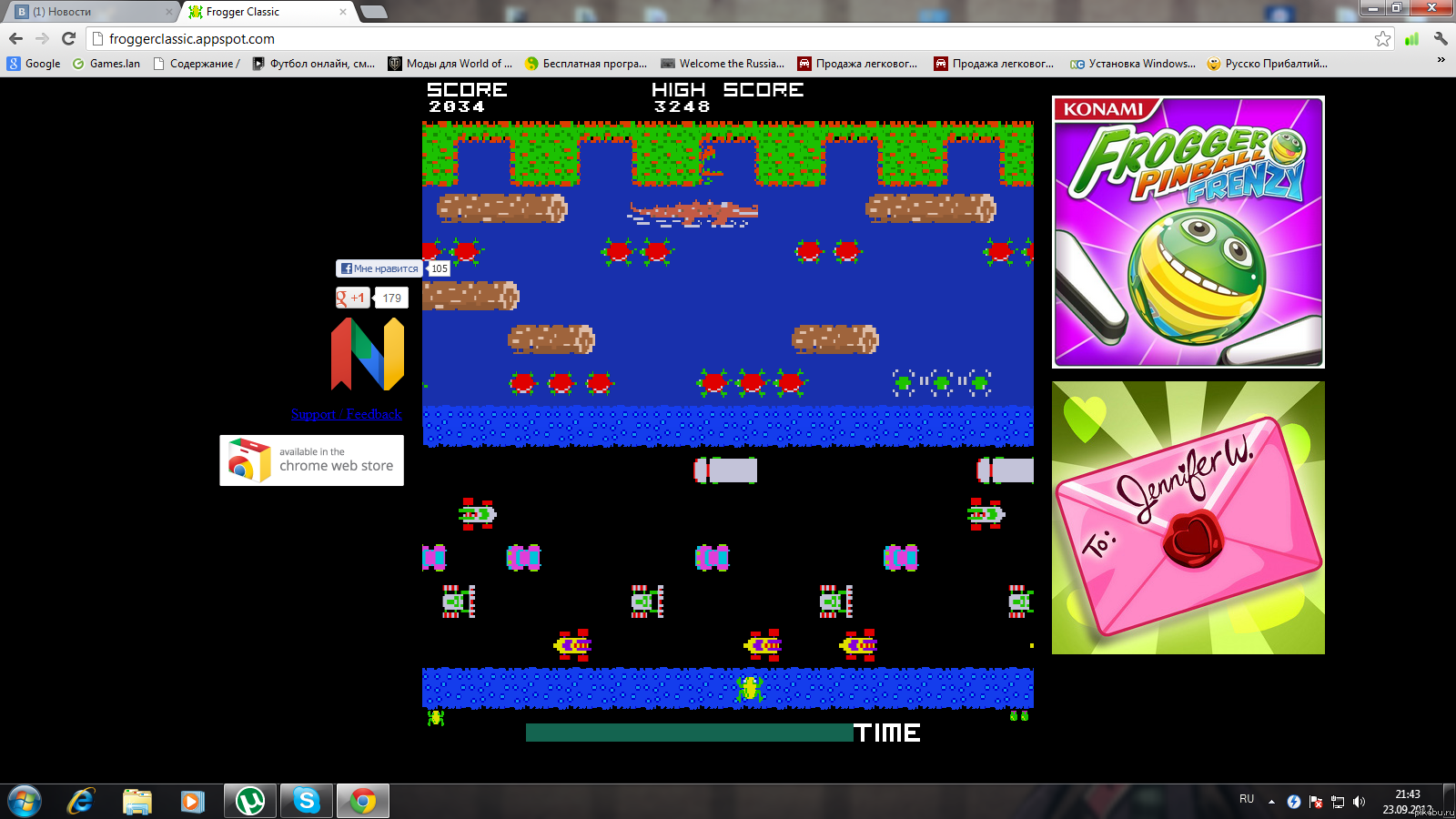Click the Google +1 button

click(353, 298)
